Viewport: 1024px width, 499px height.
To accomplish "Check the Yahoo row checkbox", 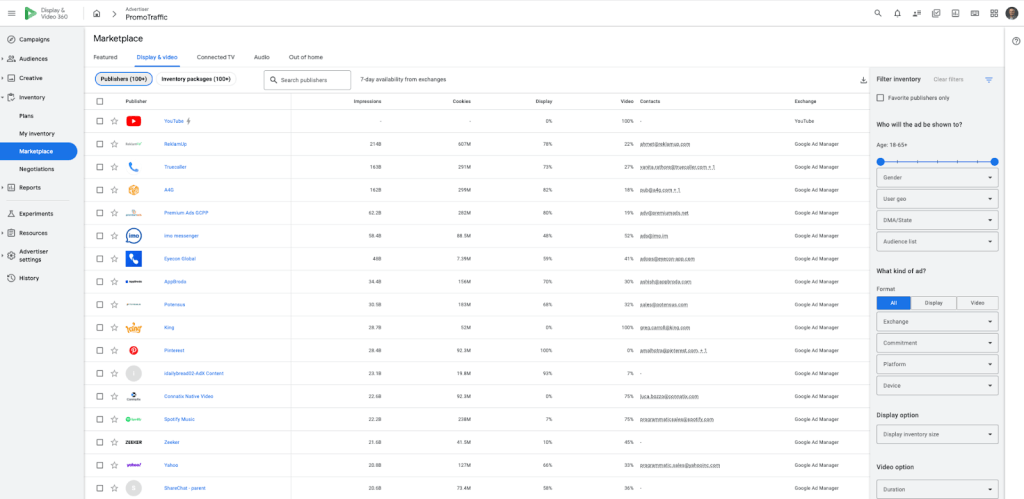I will (99, 465).
